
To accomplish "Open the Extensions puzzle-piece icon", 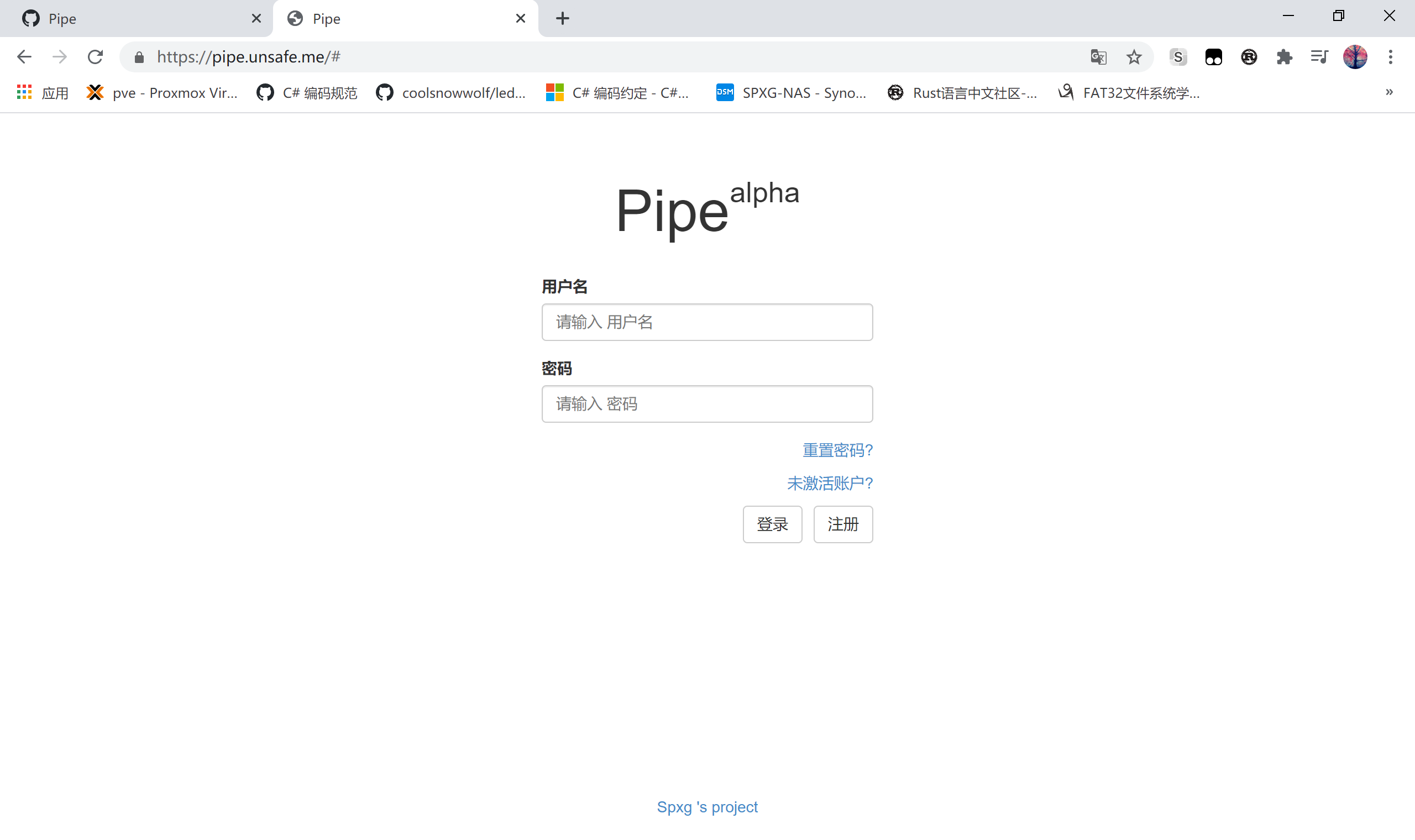I will 1284,57.
